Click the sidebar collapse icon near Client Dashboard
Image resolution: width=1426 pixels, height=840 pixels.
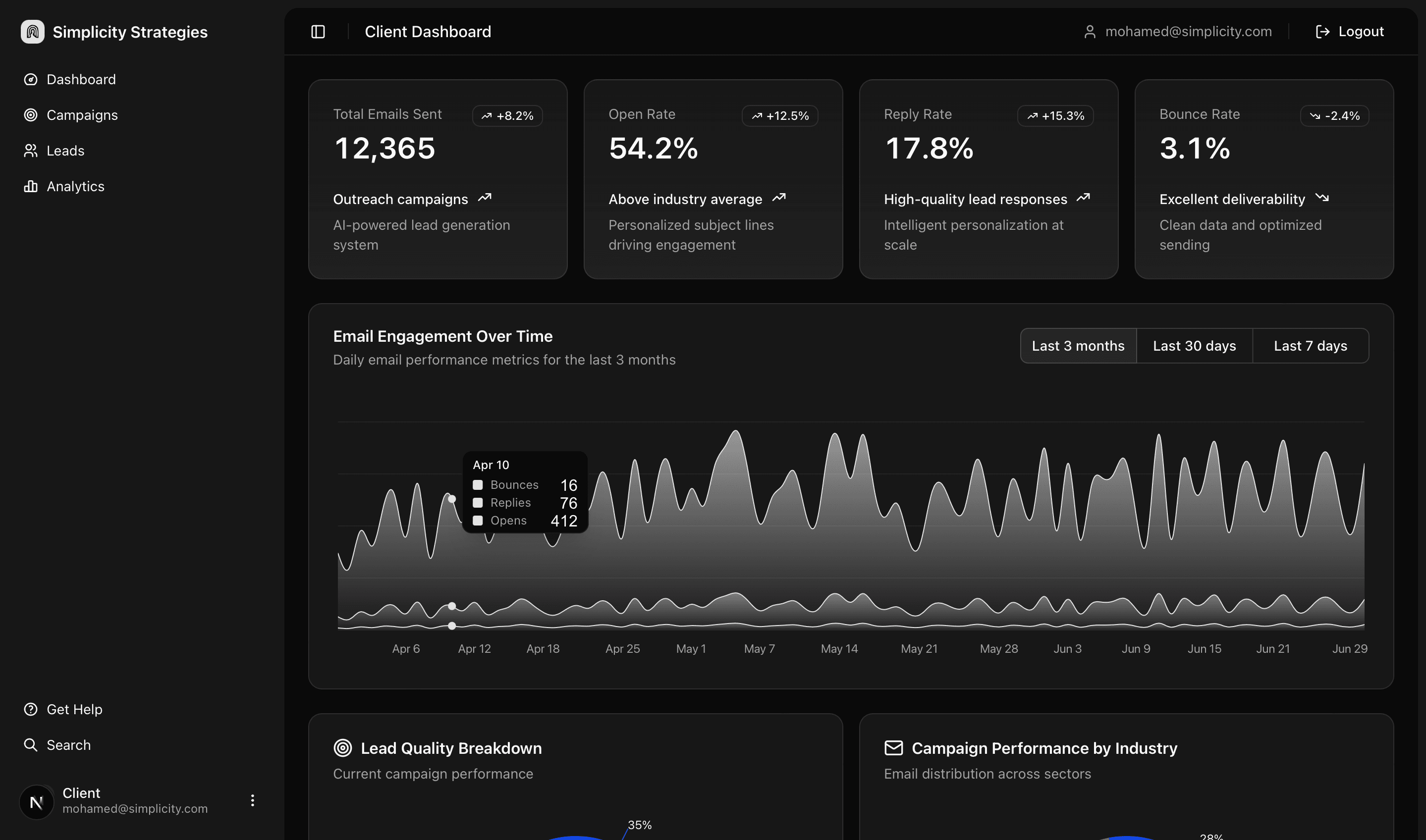(x=317, y=31)
